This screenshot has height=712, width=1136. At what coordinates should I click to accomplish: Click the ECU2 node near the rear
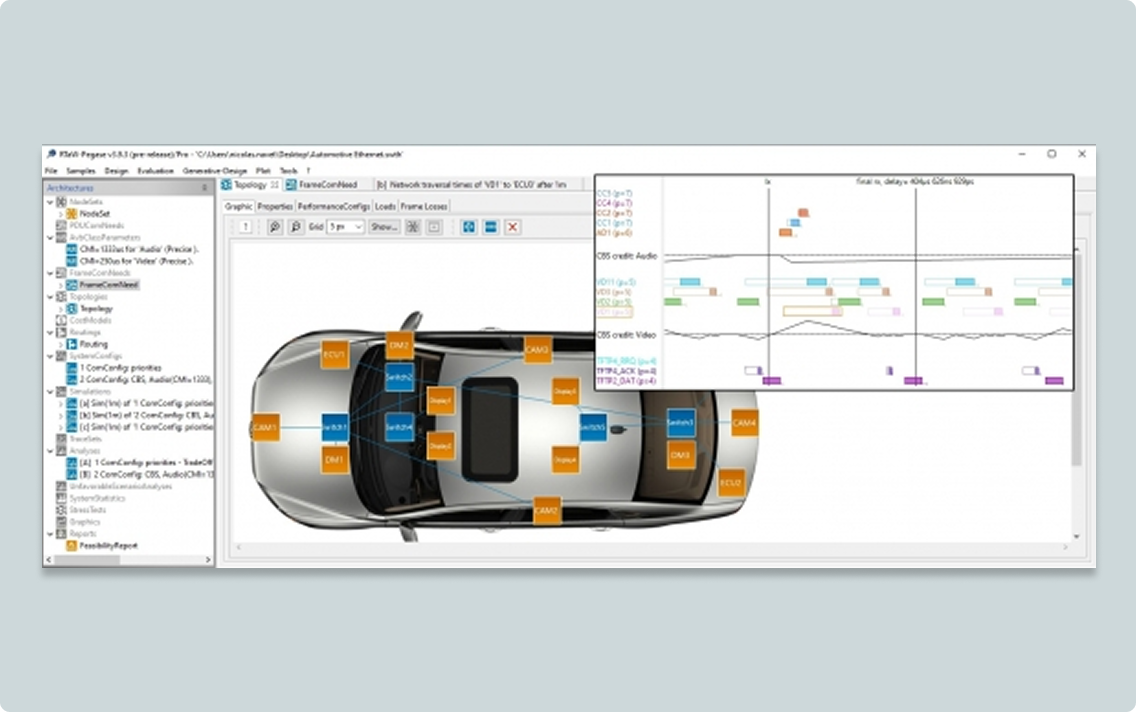point(731,483)
